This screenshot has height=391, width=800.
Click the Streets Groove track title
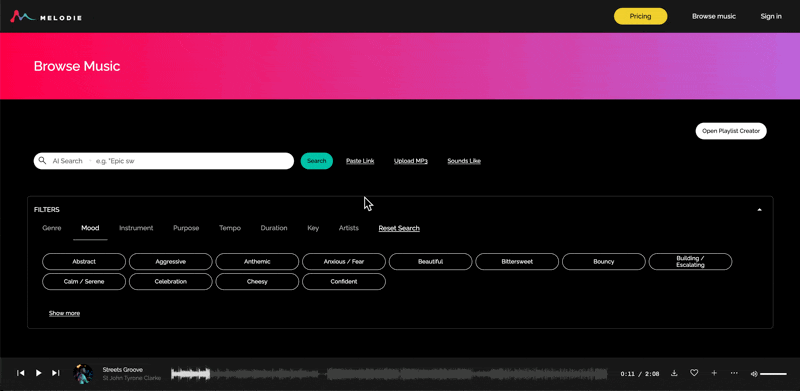click(123, 369)
